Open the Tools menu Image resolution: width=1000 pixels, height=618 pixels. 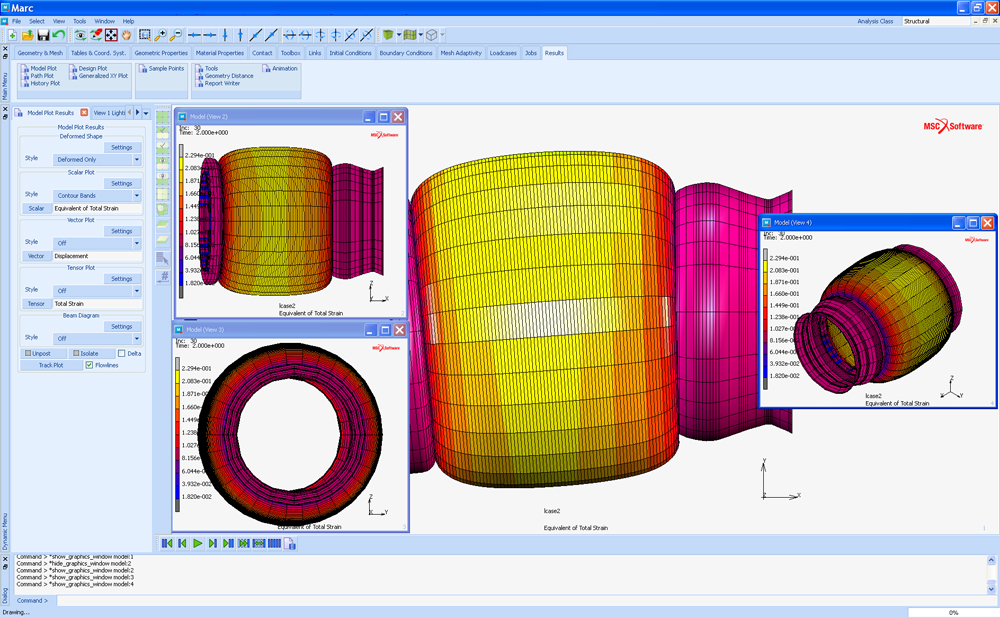pos(79,21)
